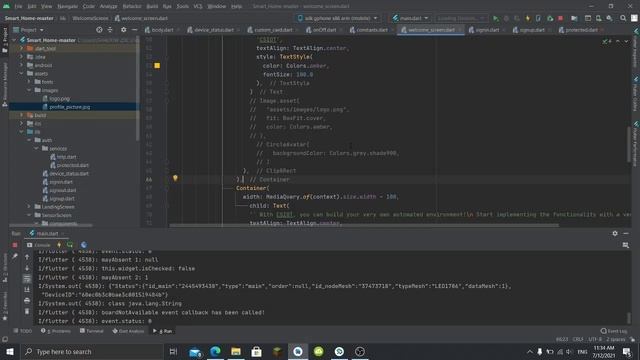Open Mail app from taskbar
This screenshot has height=360, width=640.
(195, 351)
